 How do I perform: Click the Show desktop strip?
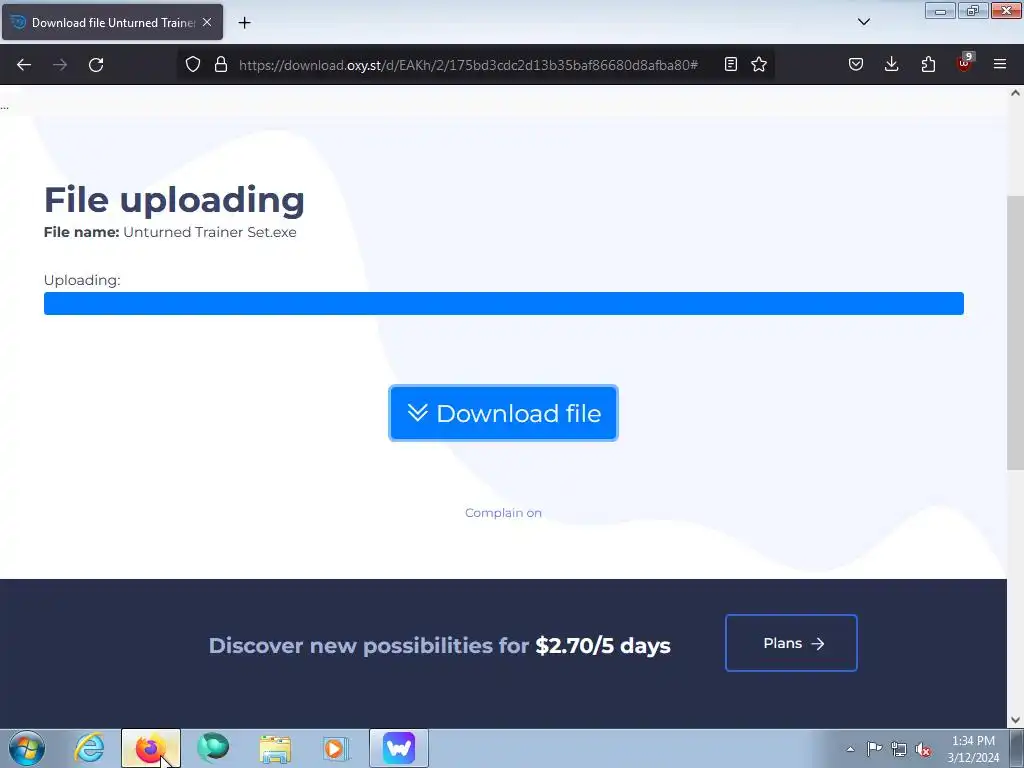[1017, 748]
